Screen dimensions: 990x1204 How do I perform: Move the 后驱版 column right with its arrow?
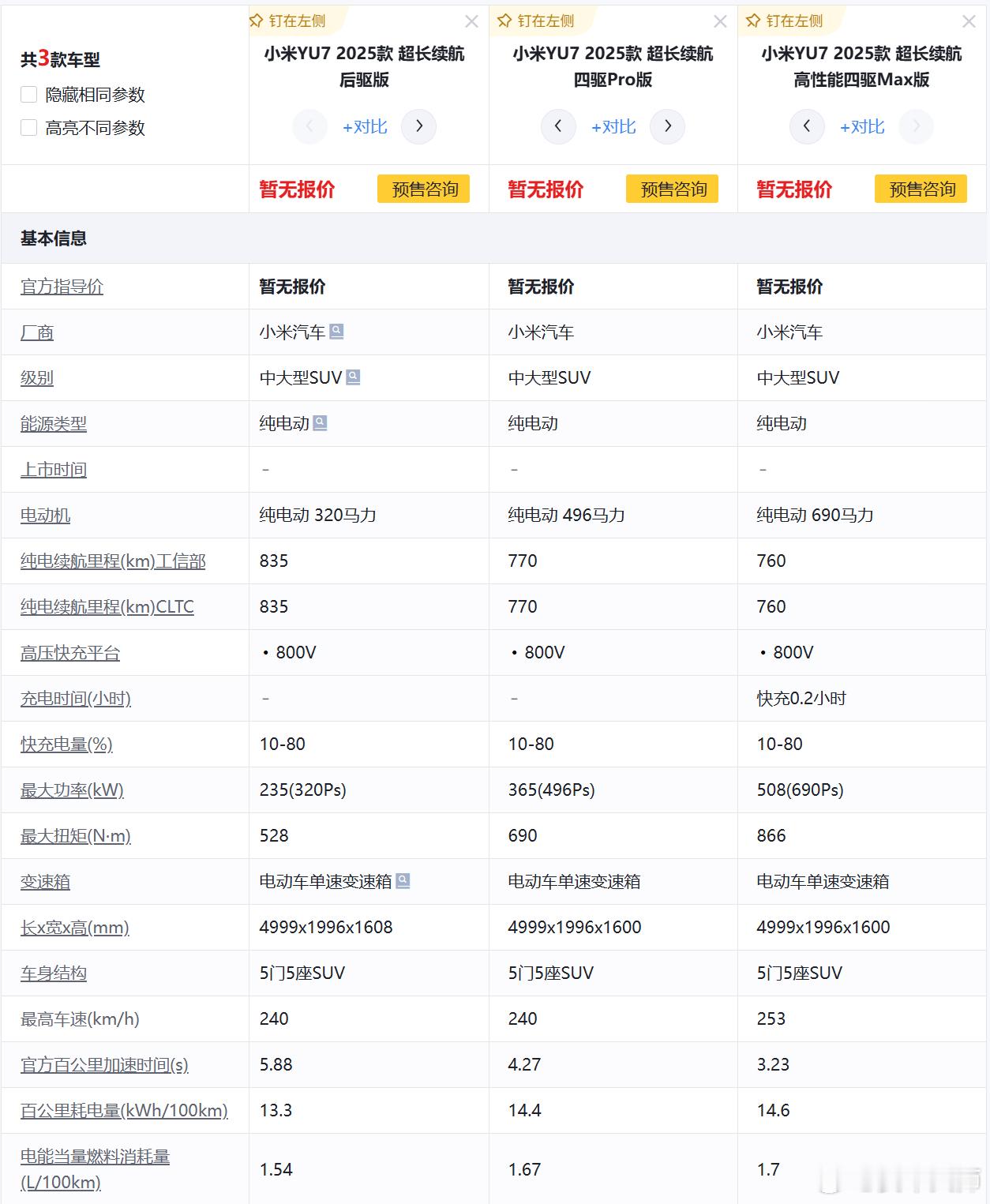419,126
